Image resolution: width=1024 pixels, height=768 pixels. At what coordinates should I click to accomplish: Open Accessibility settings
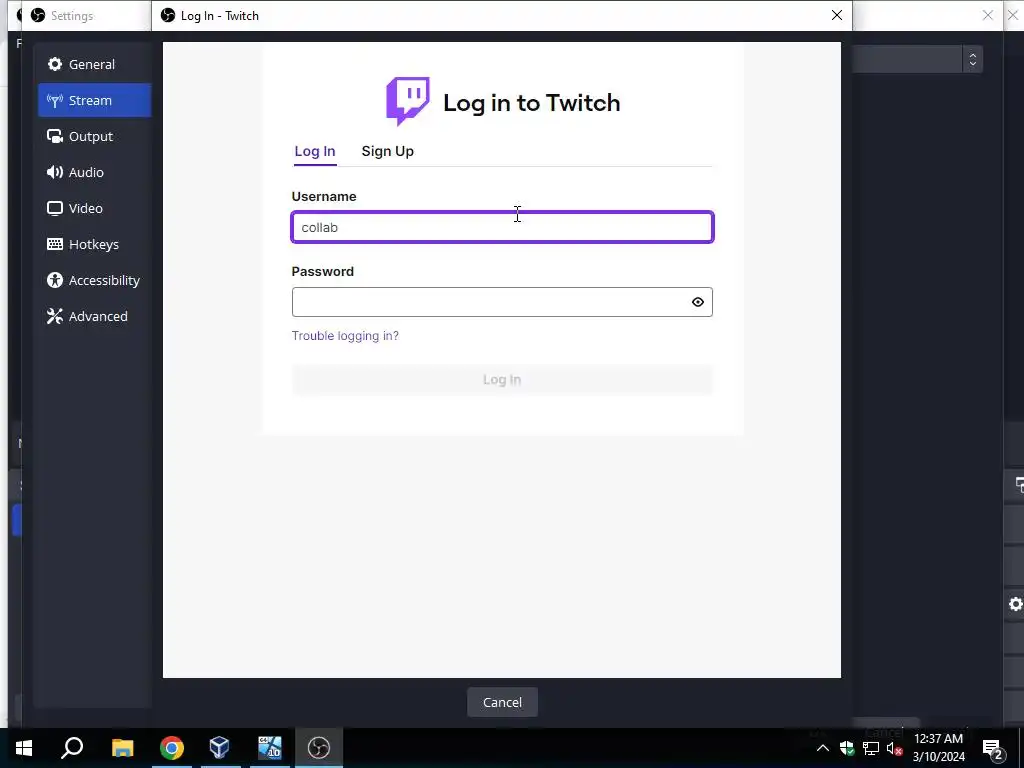pyautogui.click(x=94, y=280)
